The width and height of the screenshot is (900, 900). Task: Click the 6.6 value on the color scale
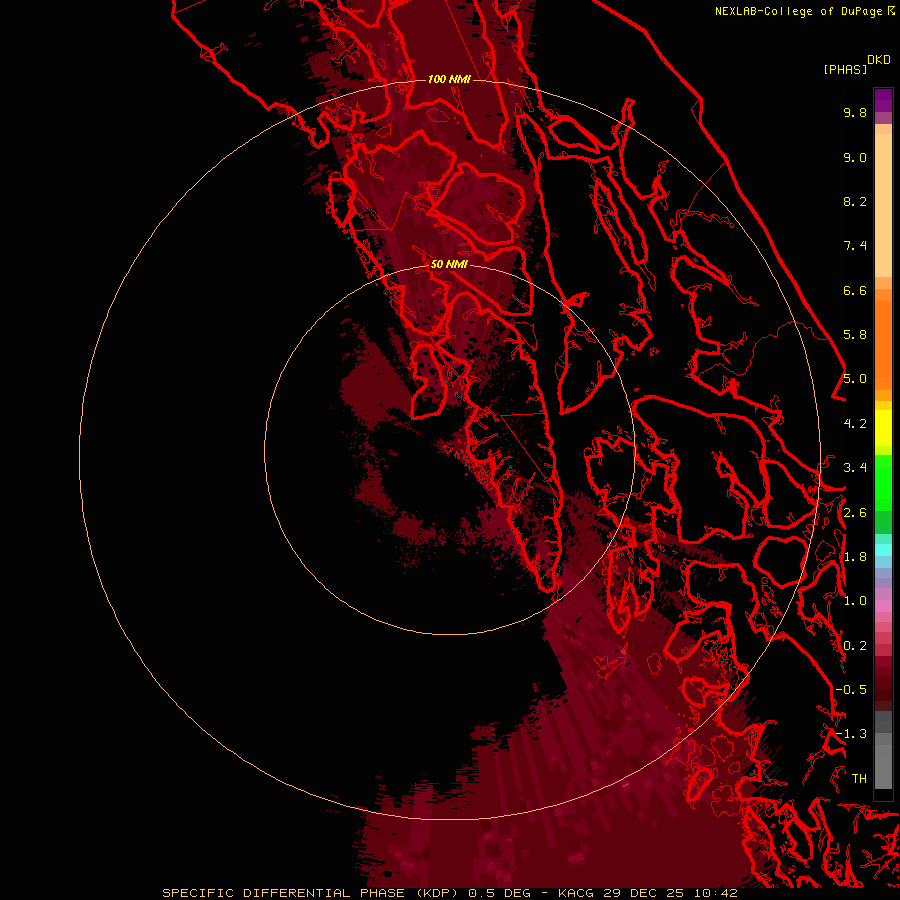point(855,290)
